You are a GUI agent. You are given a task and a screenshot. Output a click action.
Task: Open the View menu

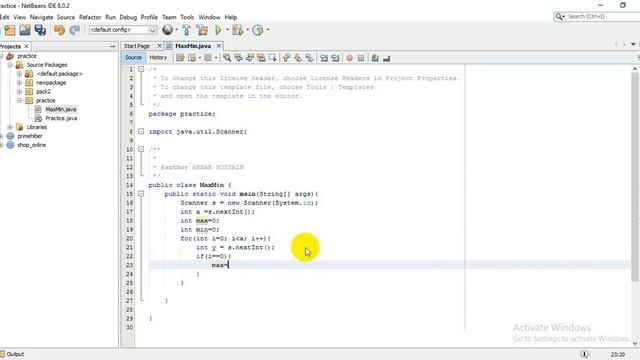pos(20,17)
